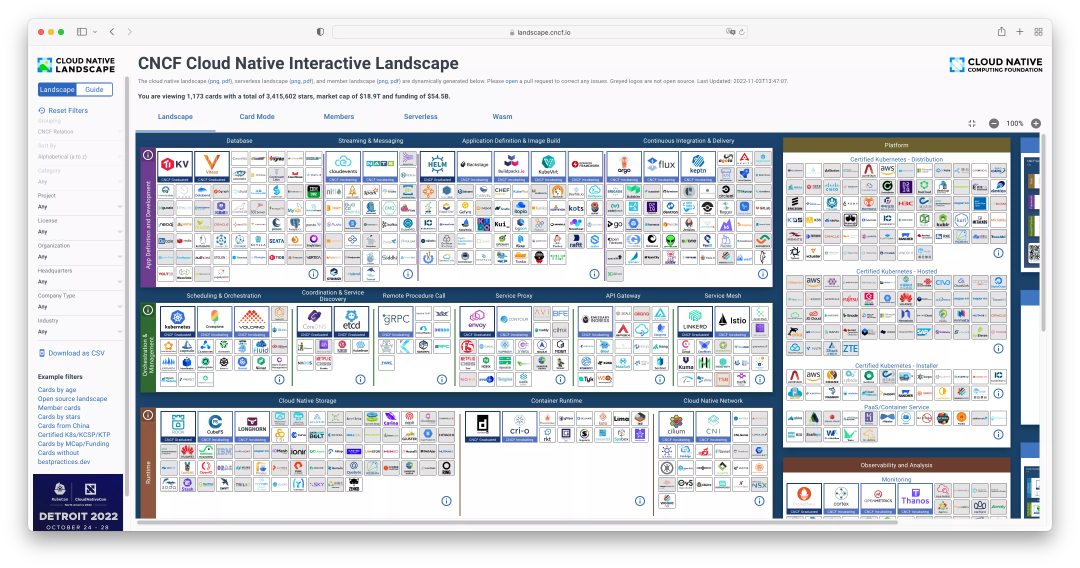The height and width of the screenshot is (568, 1080).
Task: Open the CubeFS card
Action: 215,427
